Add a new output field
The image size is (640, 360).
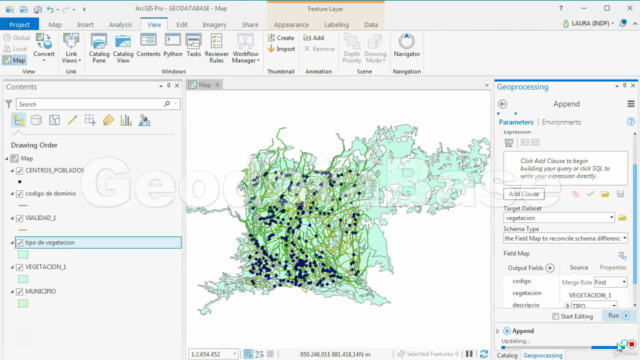[x=550, y=268]
